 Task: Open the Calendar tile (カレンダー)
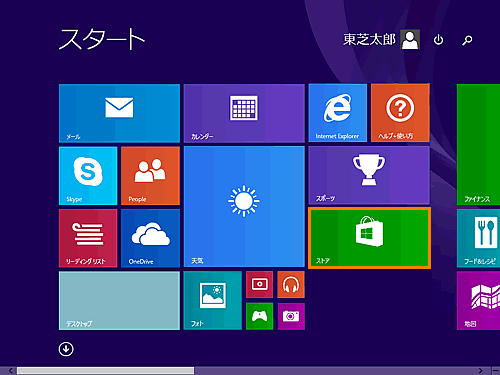pos(244,113)
